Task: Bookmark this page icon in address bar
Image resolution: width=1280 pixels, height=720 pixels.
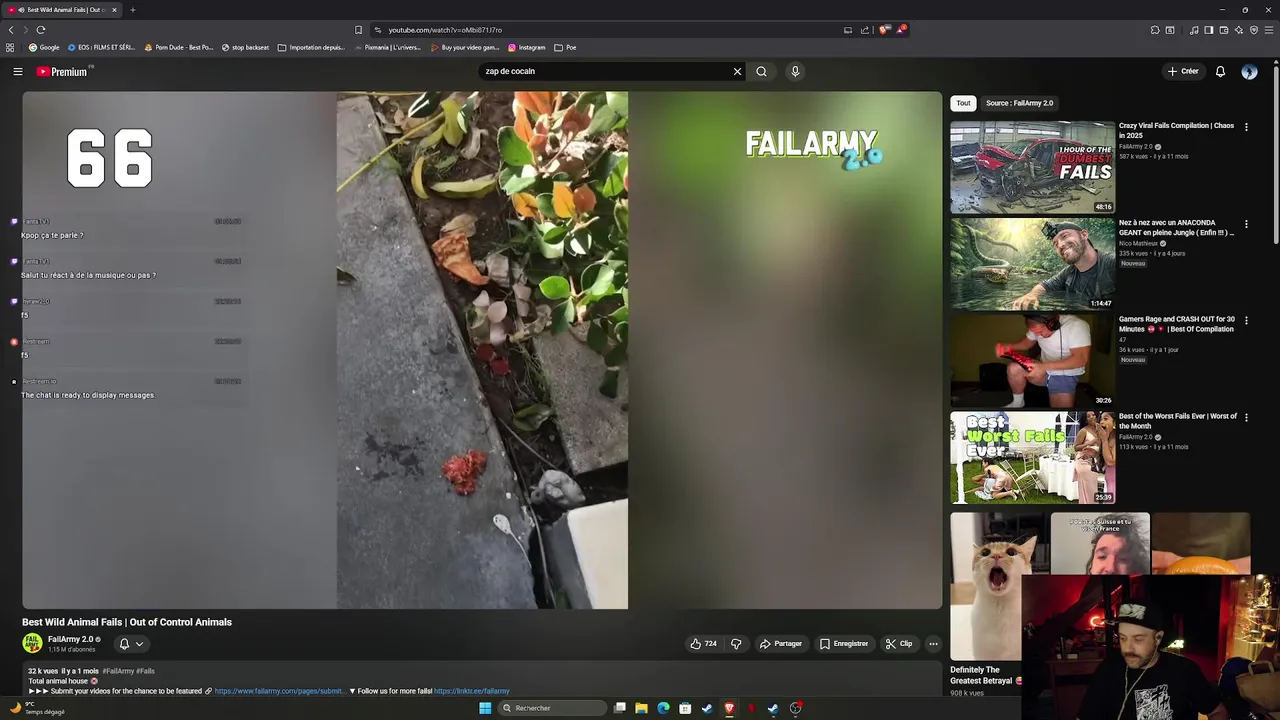Action: click(x=358, y=30)
